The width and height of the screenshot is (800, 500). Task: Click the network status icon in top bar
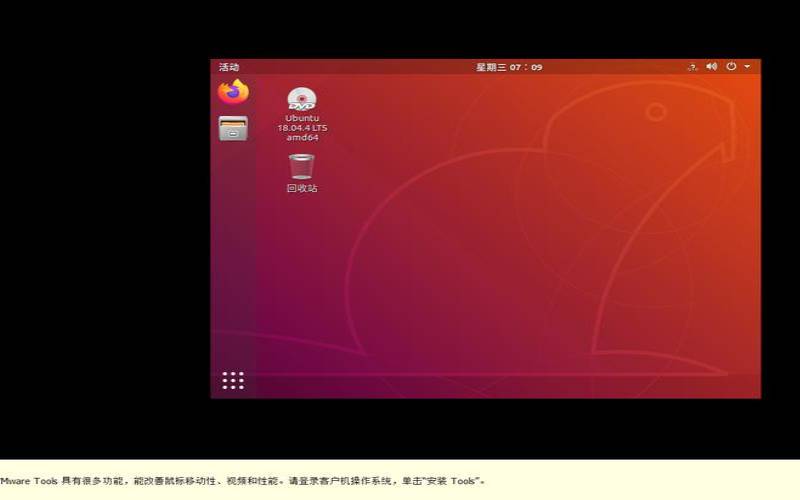[x=692, y=67]
